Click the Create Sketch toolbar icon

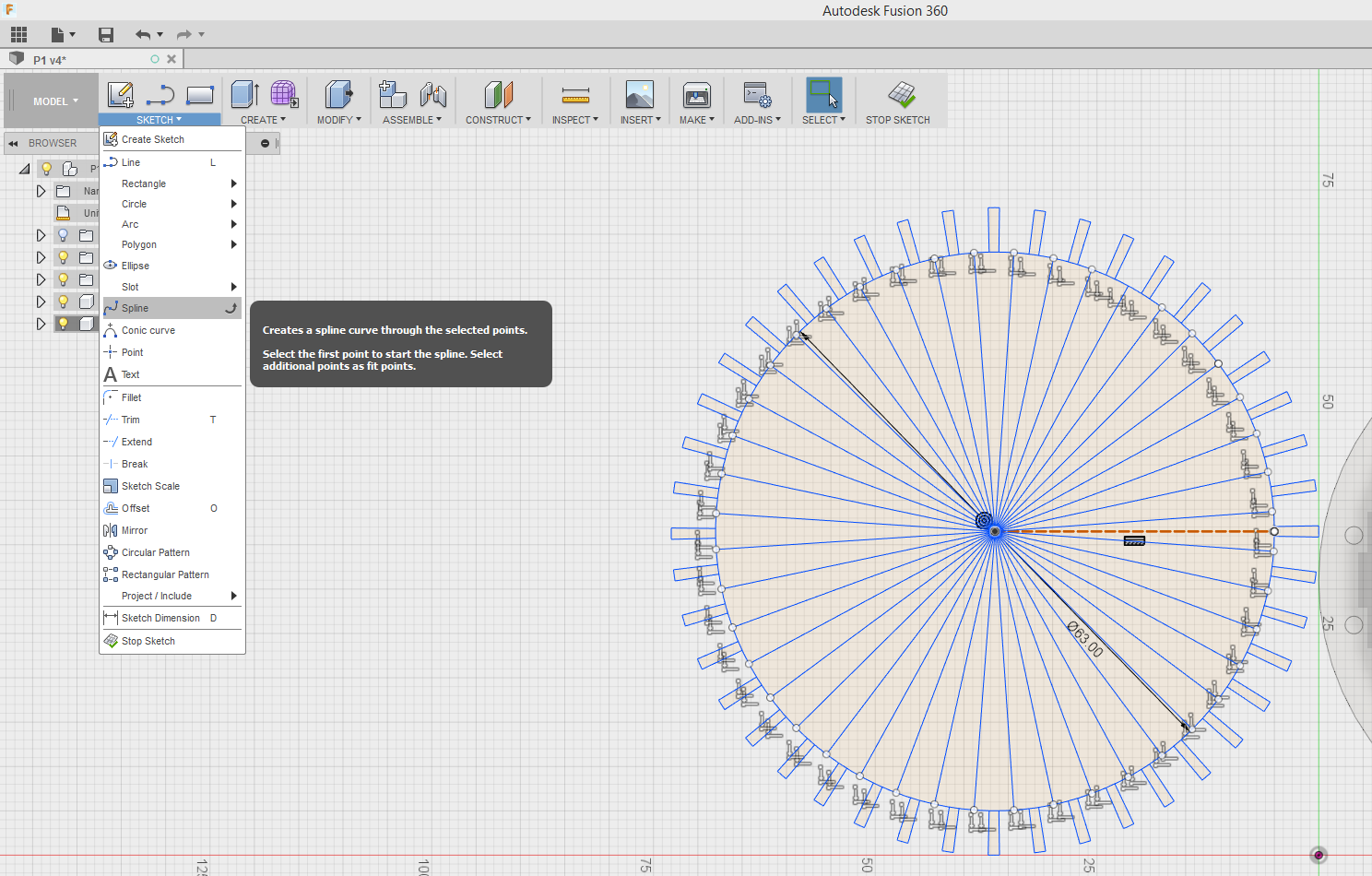tap(121, 94)
